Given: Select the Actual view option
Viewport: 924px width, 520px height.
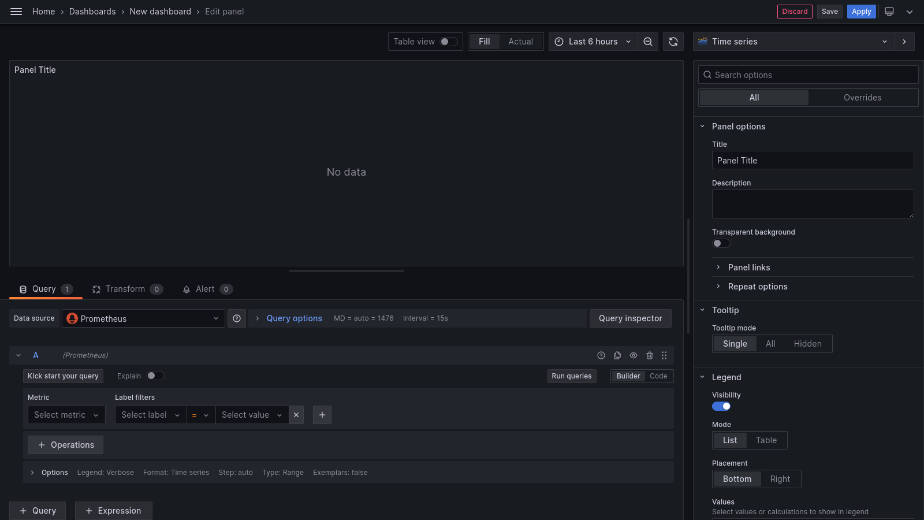Looking at the screenshot, I should click(x=520, y=42).
